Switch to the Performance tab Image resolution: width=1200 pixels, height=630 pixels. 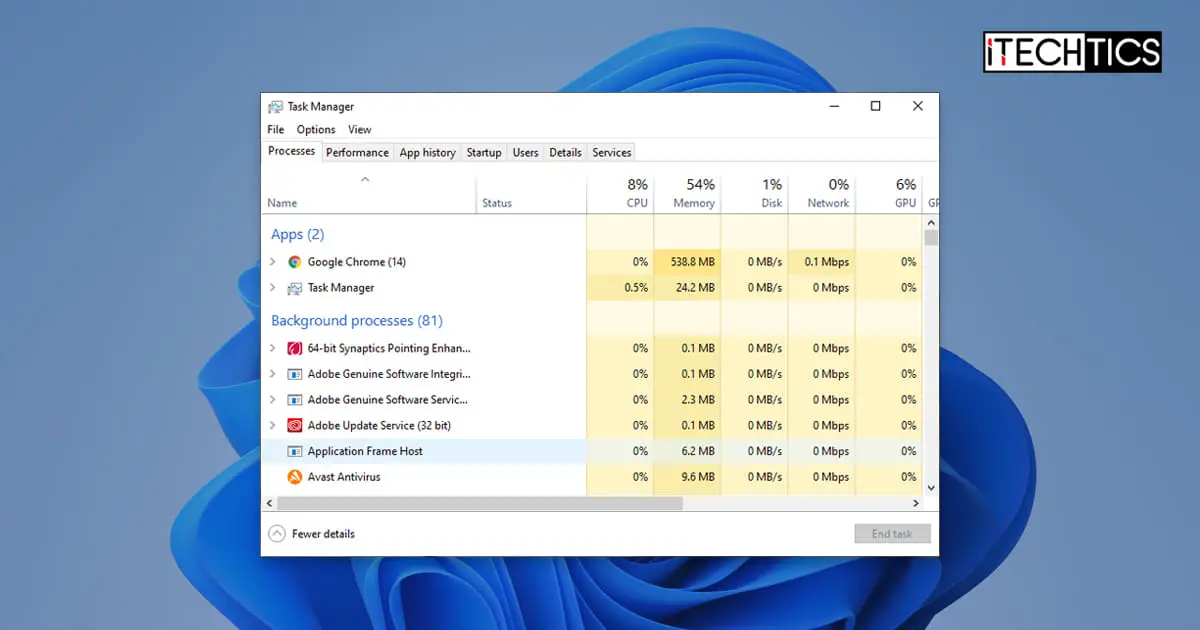[x=357, y=153]
